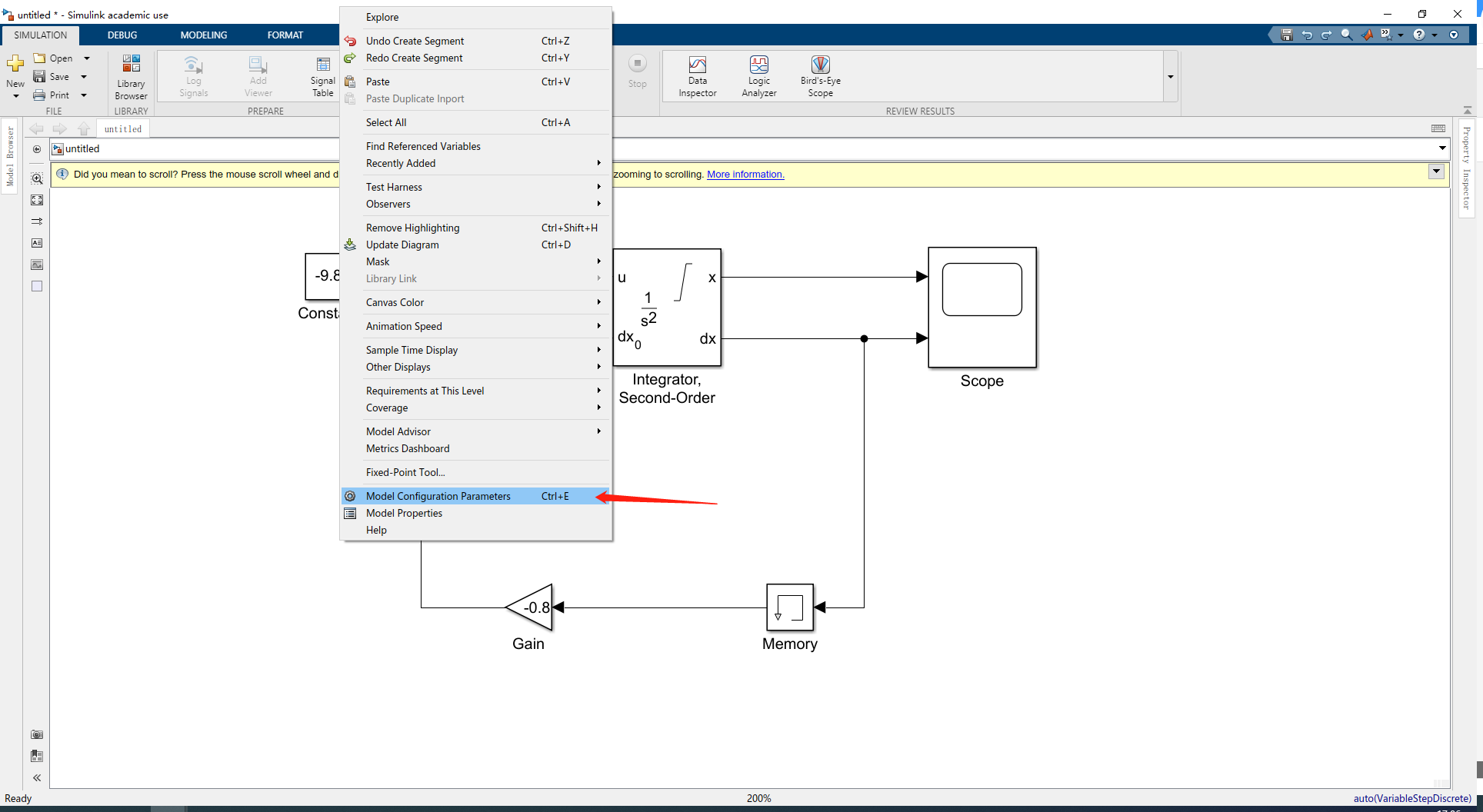The height and width of the screenshot is (812, 1483).
Task: Click the 200% zoom level indicator
Action: click(758, 798)
